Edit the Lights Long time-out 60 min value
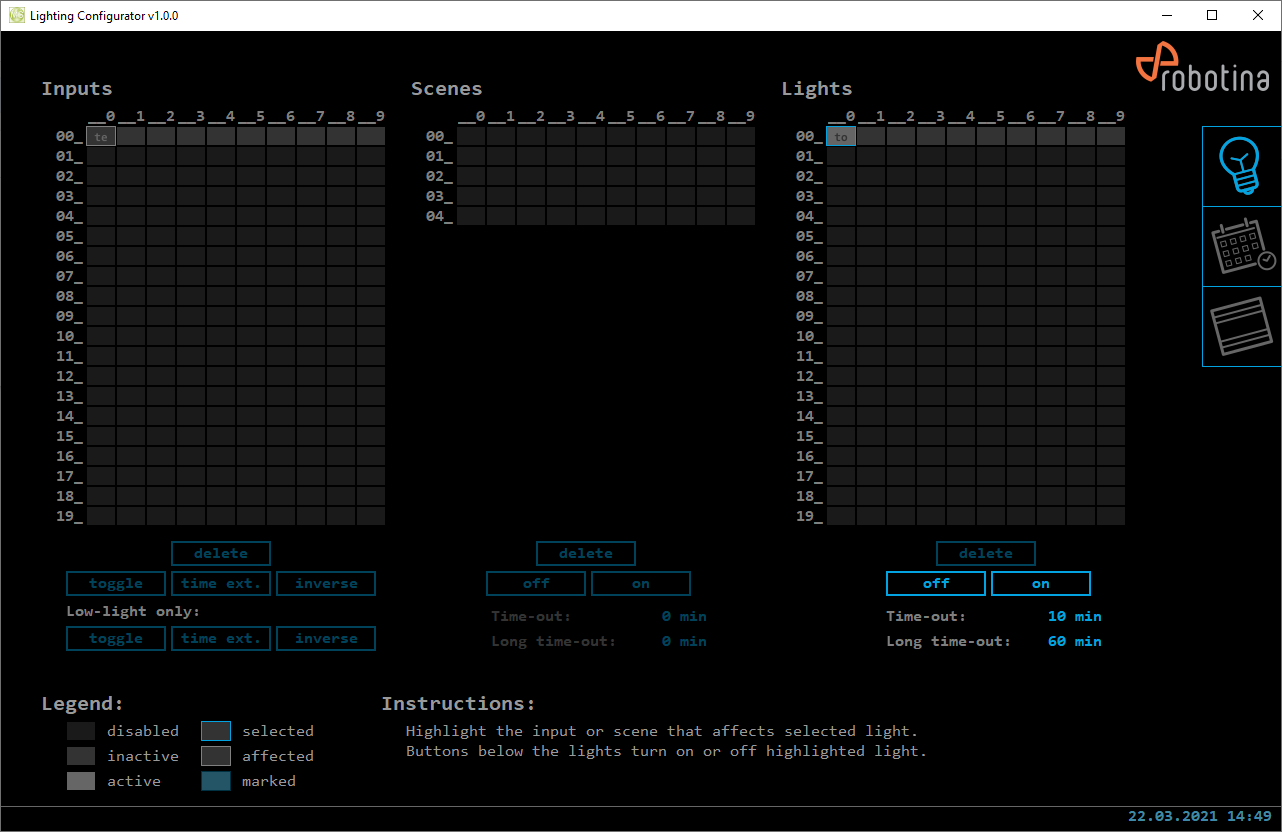 [x=1074, y=642]
